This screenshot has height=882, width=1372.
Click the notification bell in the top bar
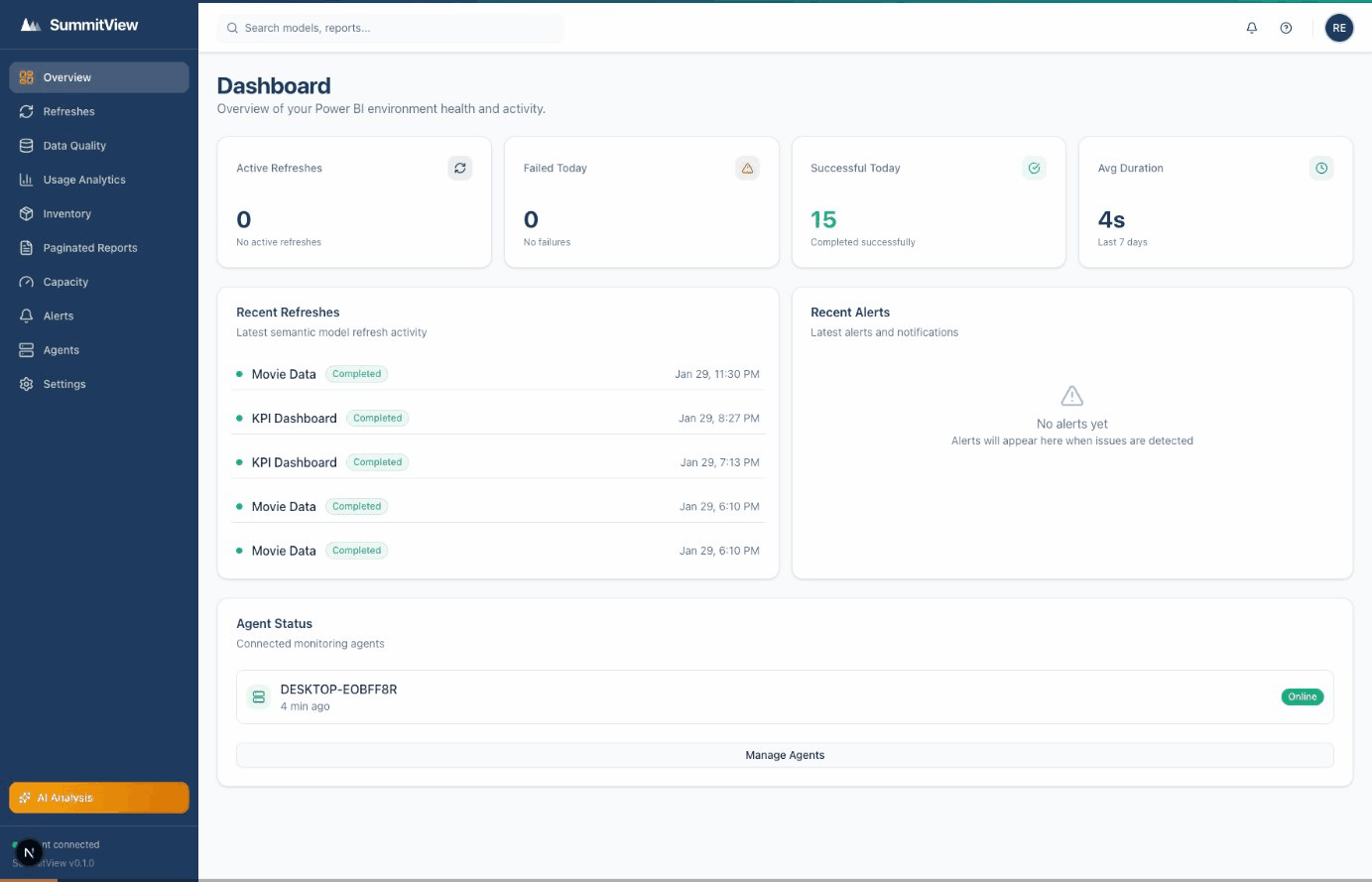(1251, 28)
